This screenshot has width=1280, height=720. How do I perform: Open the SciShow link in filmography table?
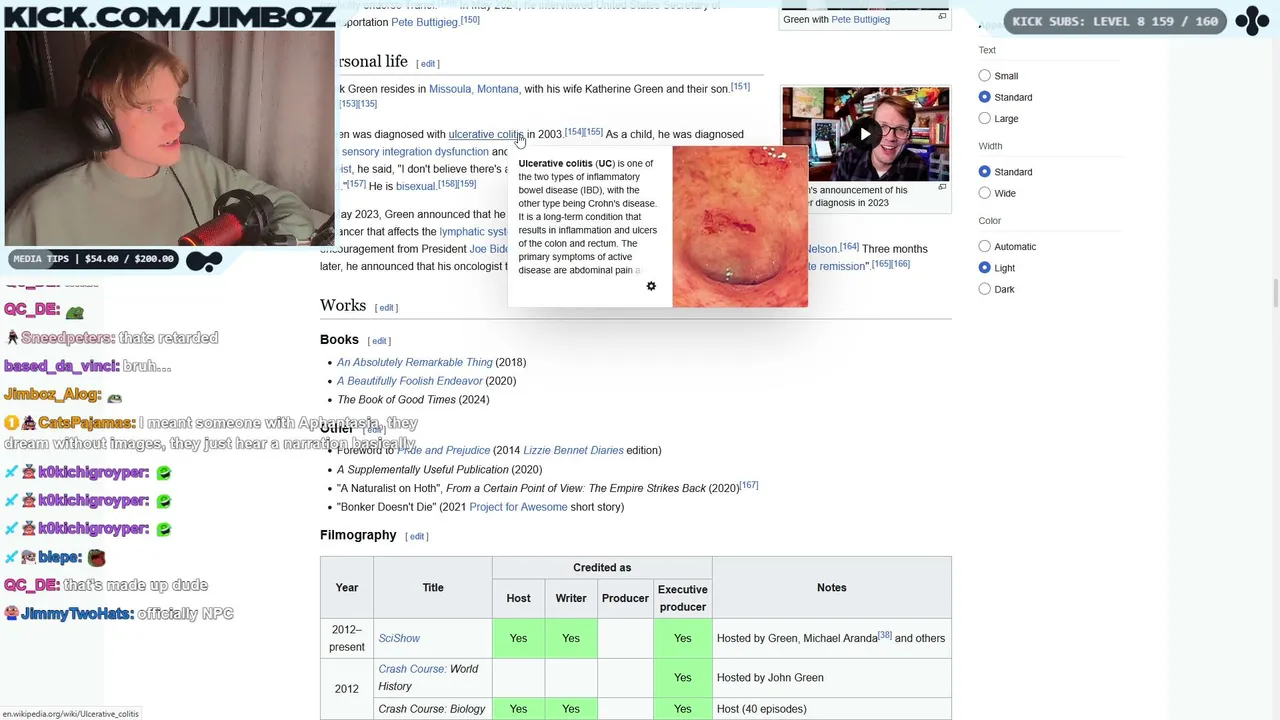tap(399, 638)
